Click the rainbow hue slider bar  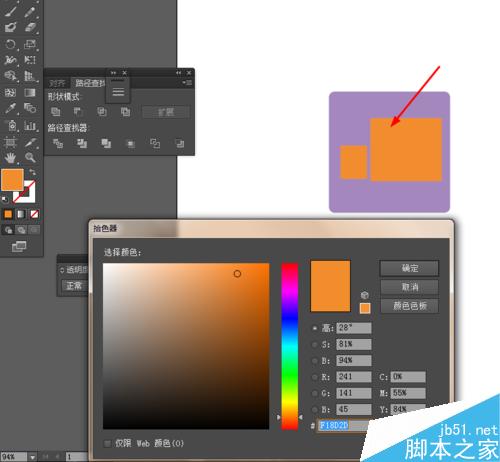pos(289,346)
